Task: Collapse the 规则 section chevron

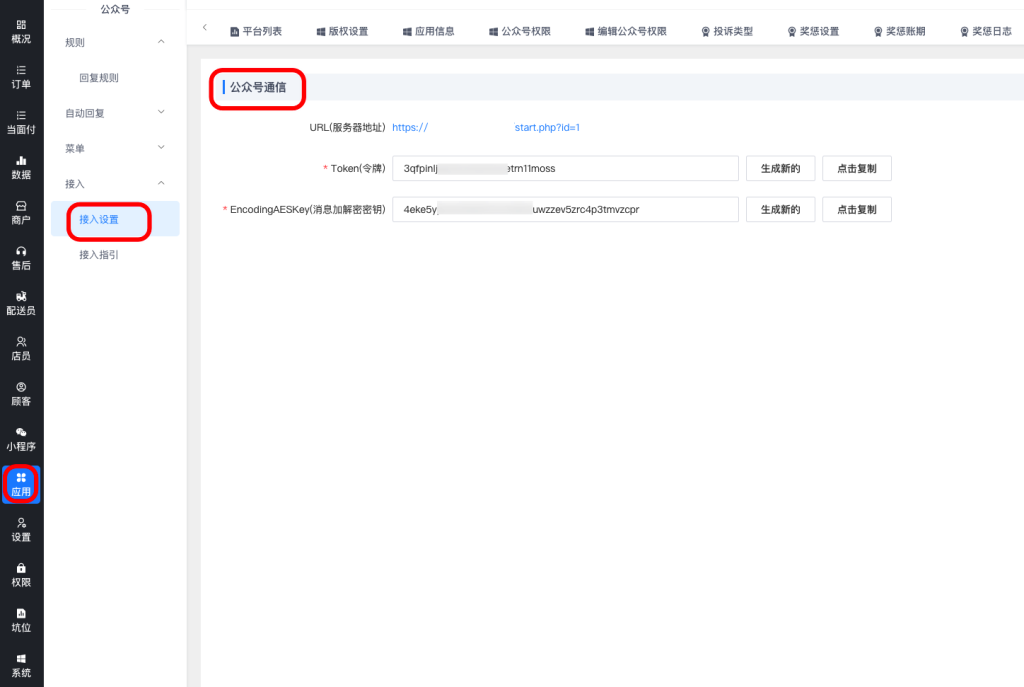Action: point(161,42)
